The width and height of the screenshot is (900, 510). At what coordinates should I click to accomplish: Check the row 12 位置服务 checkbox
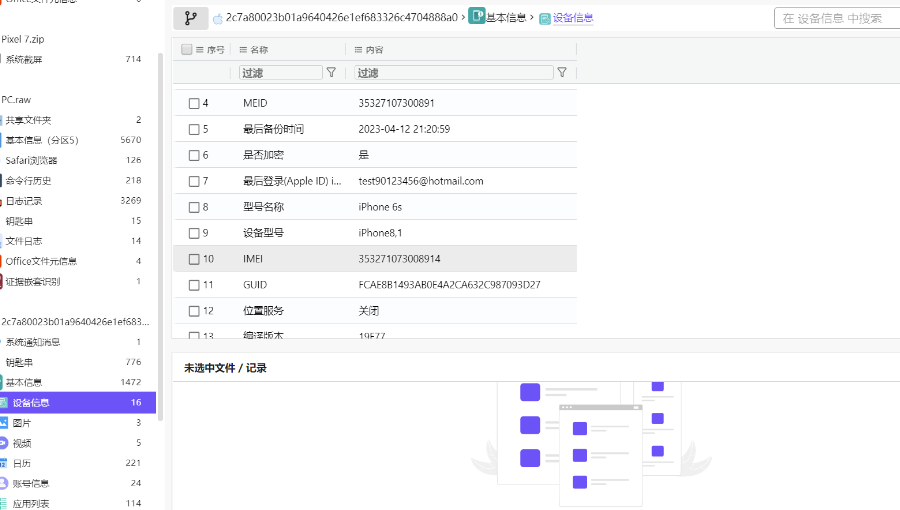(194, 311)
